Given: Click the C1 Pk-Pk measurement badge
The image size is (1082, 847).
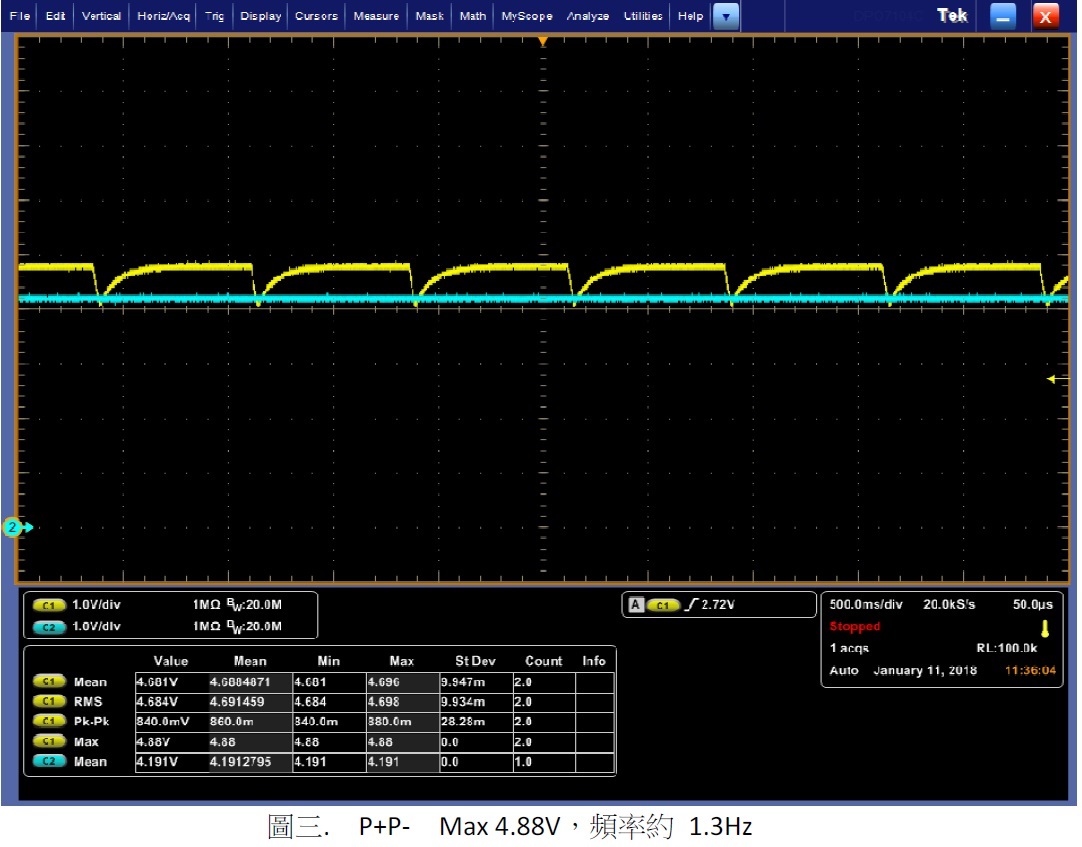Looking at the screenshot, I should click(x=49, y=721).
